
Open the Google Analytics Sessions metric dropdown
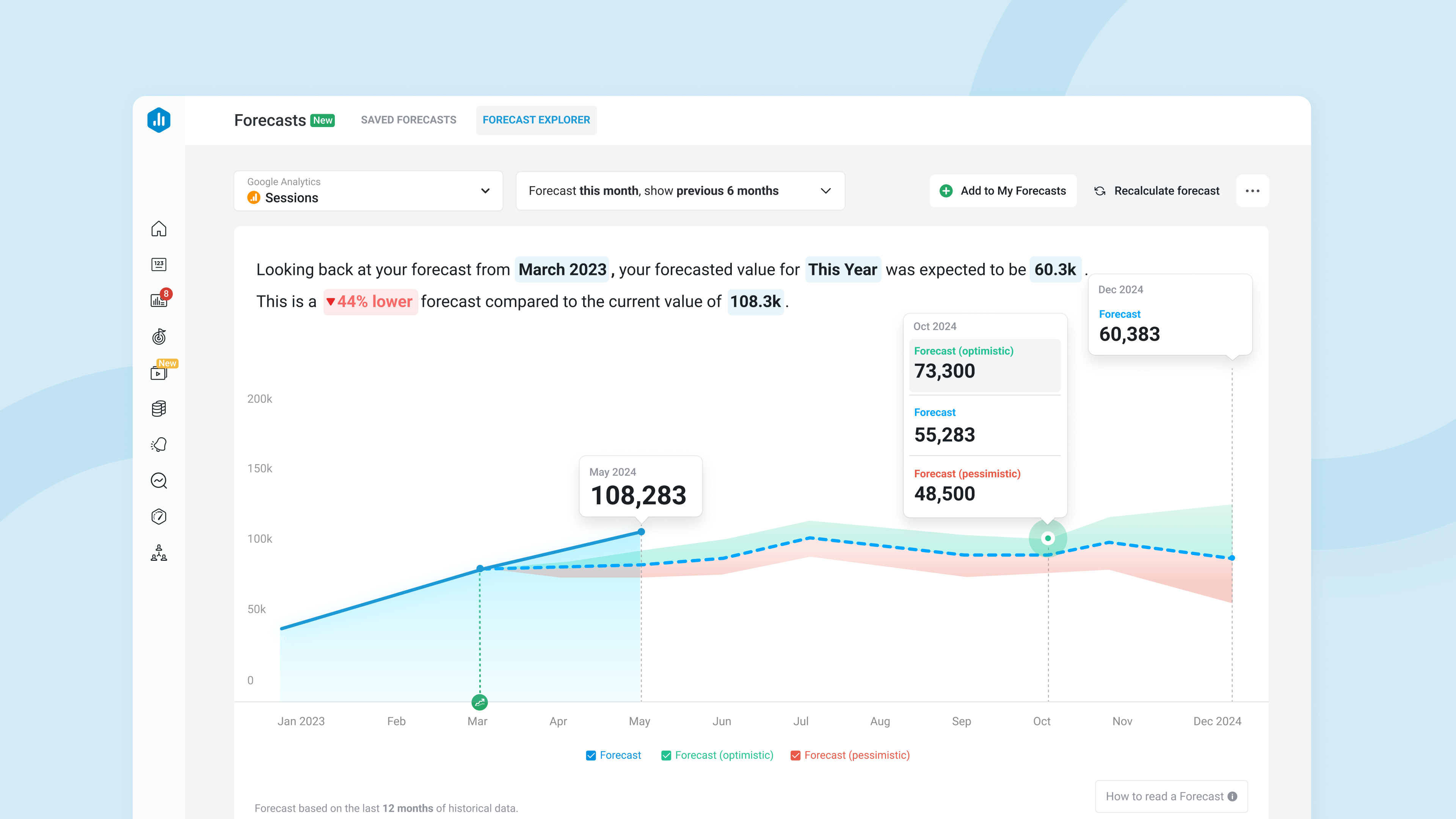(x=367, y=190)
